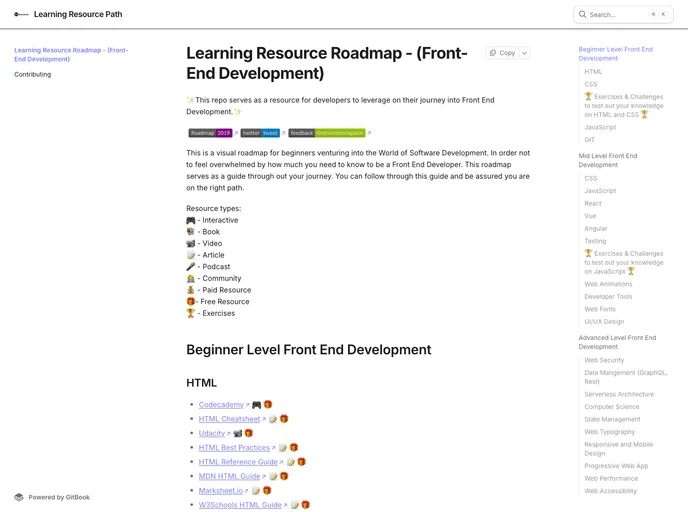Click the Copy button
This screenshot has width=688, height=512.
(x=503, y=53)
